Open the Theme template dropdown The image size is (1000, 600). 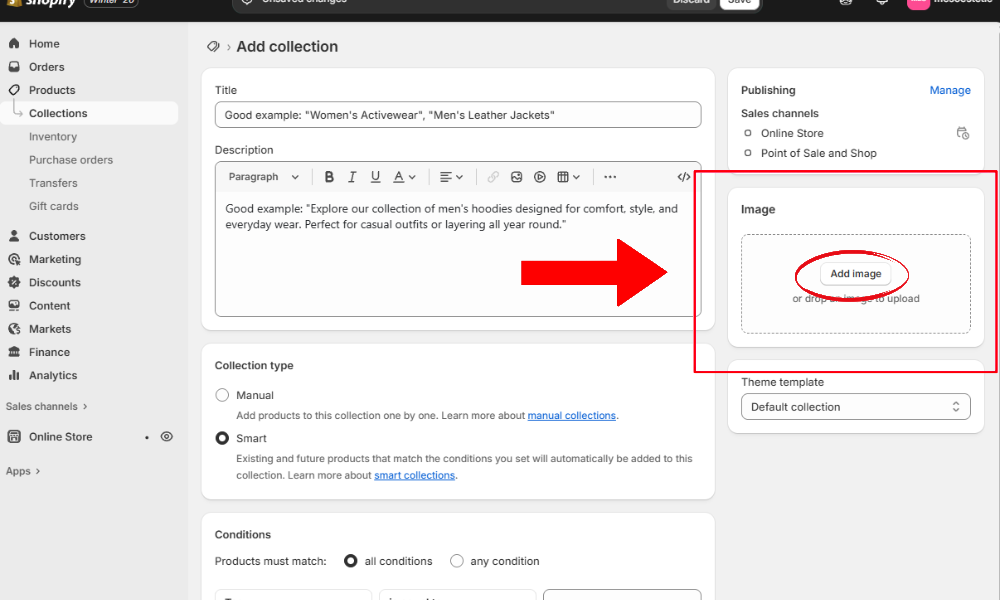[x=855, y=407]
